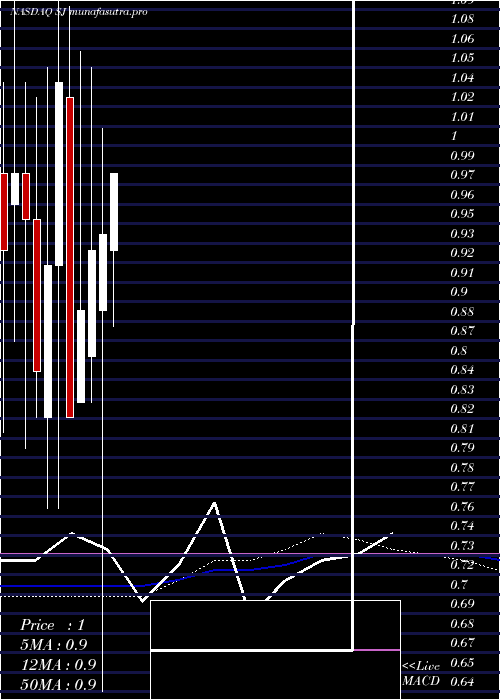Click the price axis label 0.95

462,213
